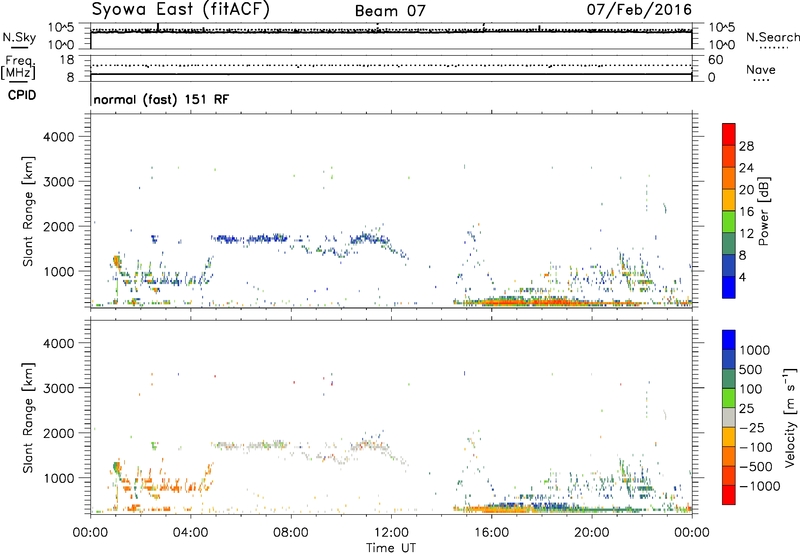Select the 'Beam 07' label
The width and height of the screenshot is (800, 554).
click(390, 11)
